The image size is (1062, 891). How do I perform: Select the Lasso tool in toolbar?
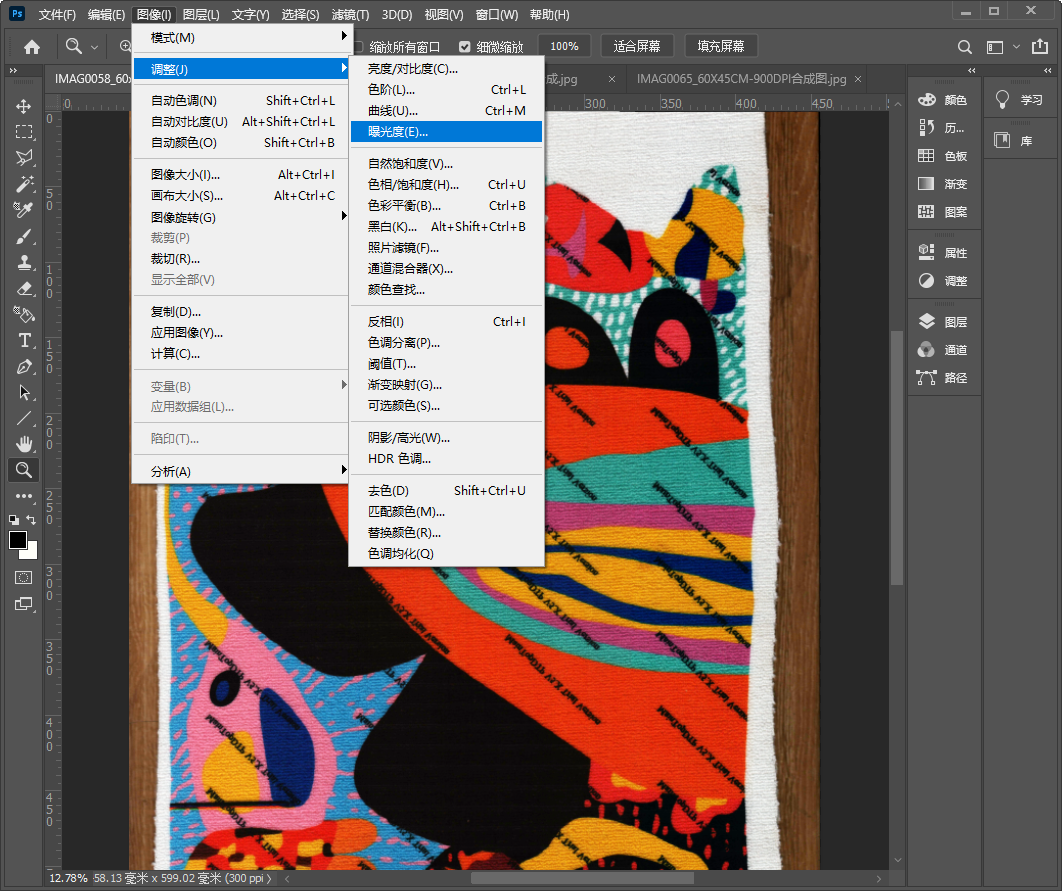[x=24, y=158]
